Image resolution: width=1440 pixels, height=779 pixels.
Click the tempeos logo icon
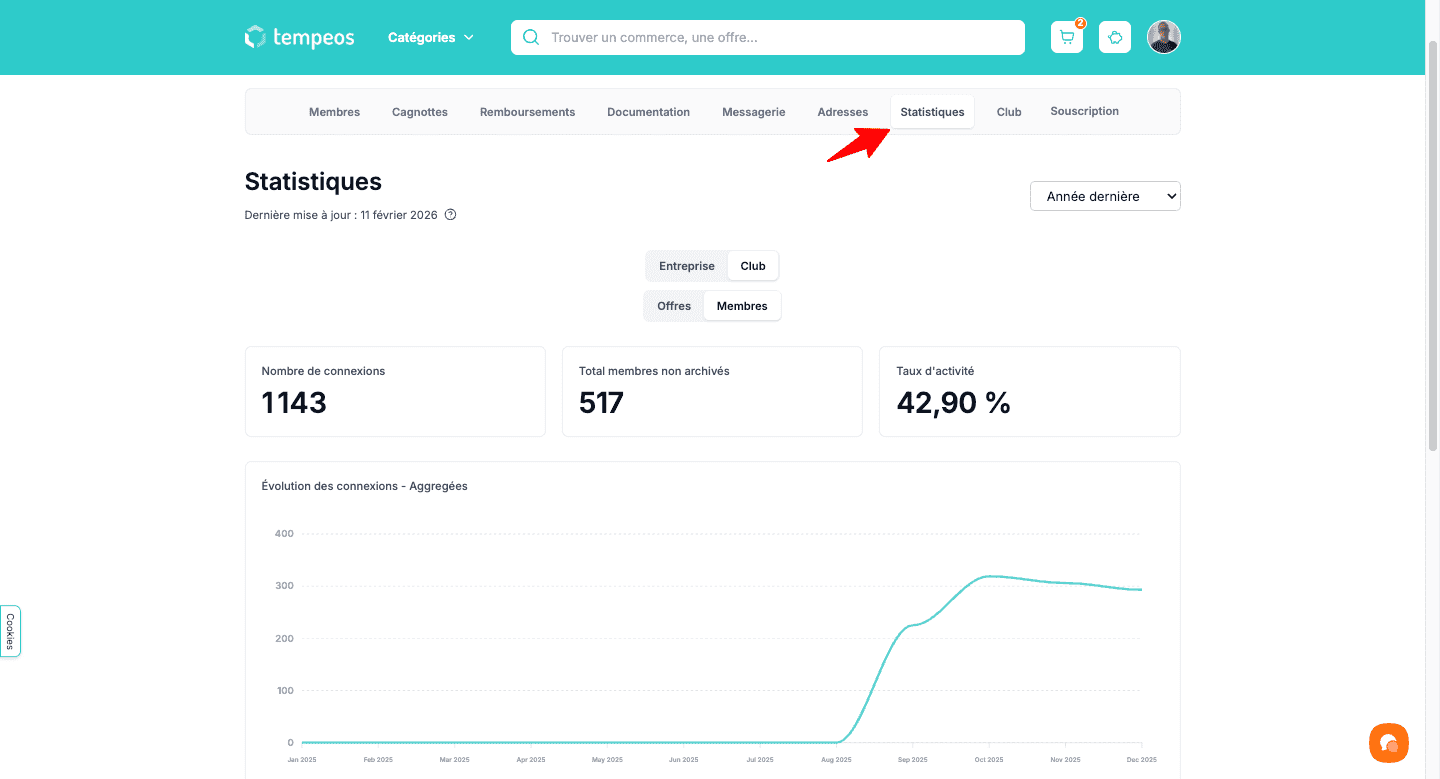coord(256,37)
